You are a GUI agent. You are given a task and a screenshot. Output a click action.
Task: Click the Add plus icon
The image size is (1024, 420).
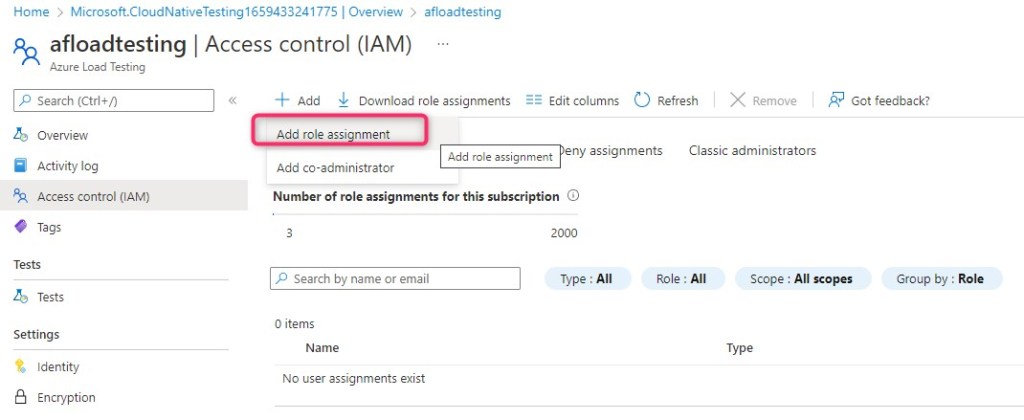click(x=283, y=100)
